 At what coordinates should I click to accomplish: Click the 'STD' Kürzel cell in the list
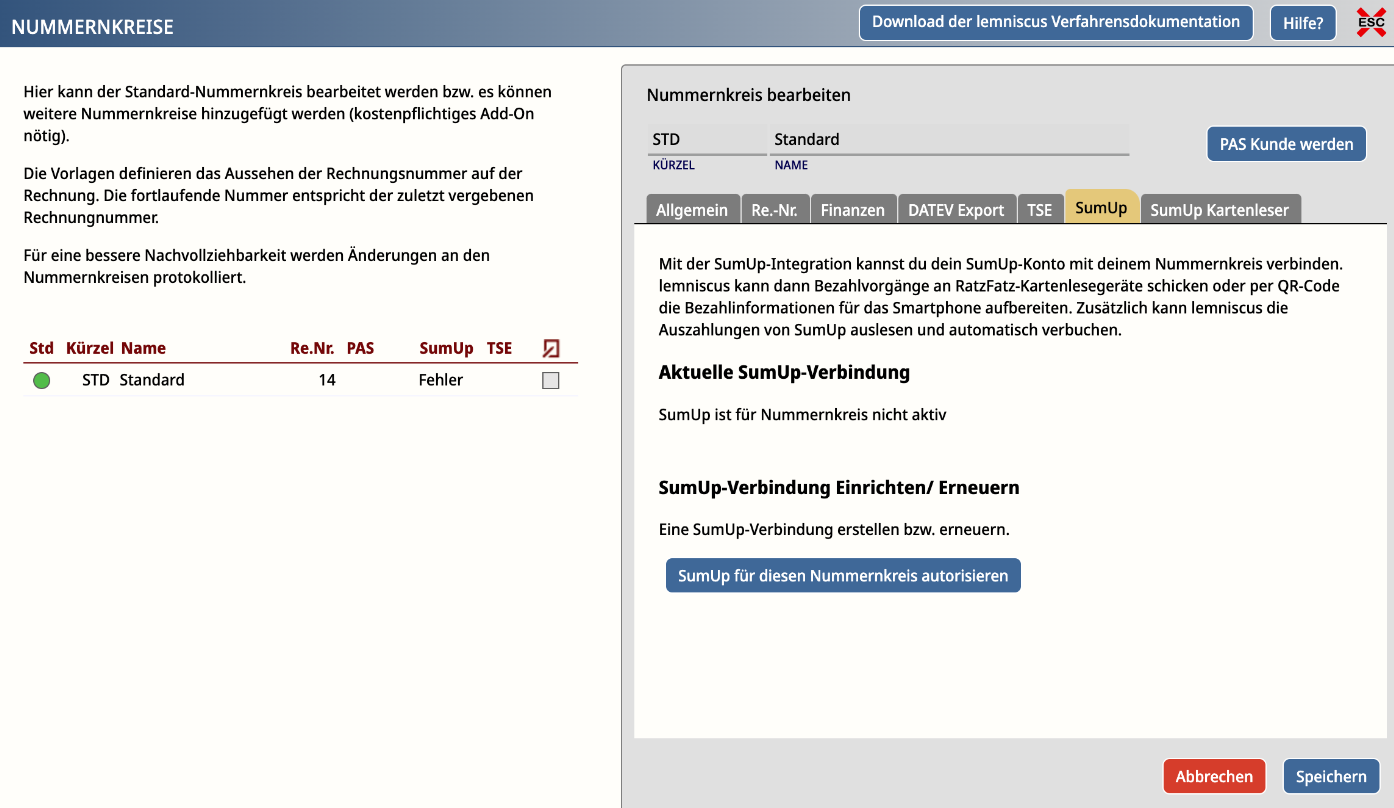(96, 380)
